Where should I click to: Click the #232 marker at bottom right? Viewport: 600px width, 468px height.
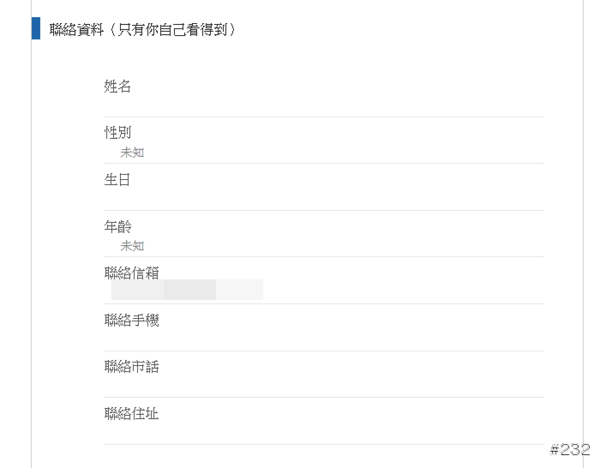(x=569, y=449)
